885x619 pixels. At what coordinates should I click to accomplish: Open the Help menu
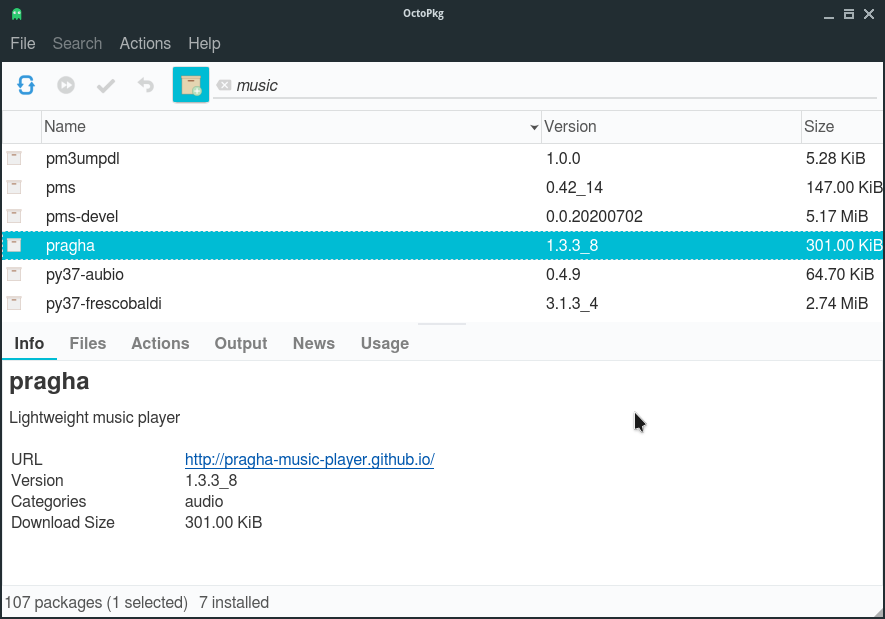(204, 43)
